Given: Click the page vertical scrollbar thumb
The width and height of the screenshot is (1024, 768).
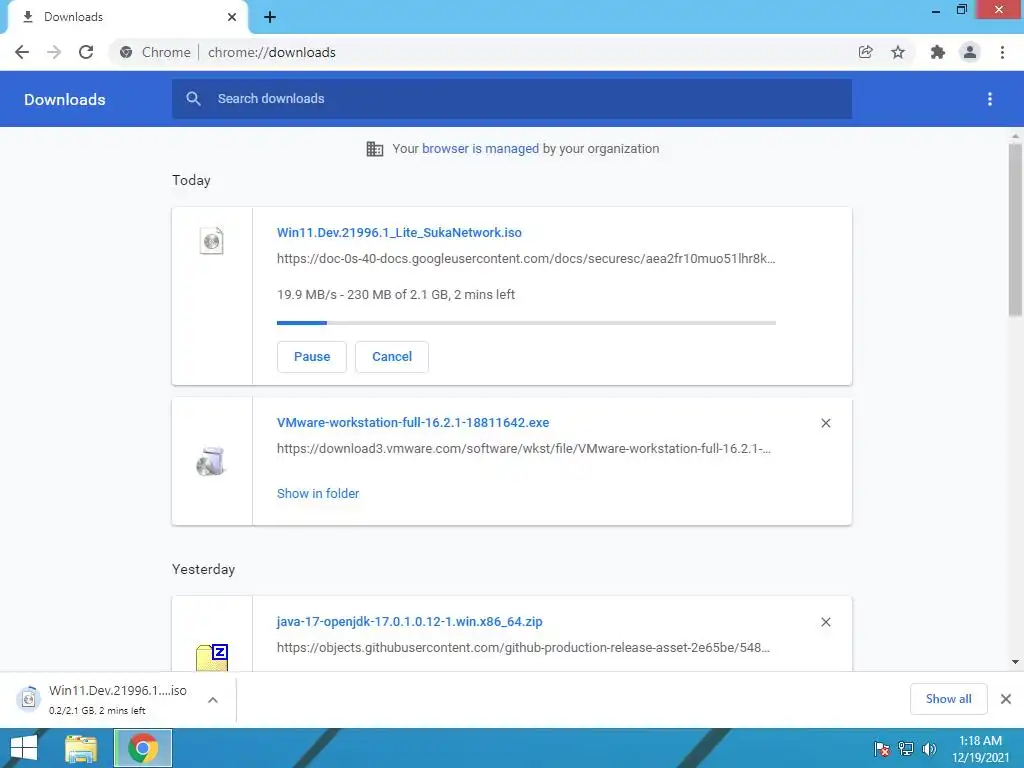Looking at the screenshot, I should [1015, 229].
